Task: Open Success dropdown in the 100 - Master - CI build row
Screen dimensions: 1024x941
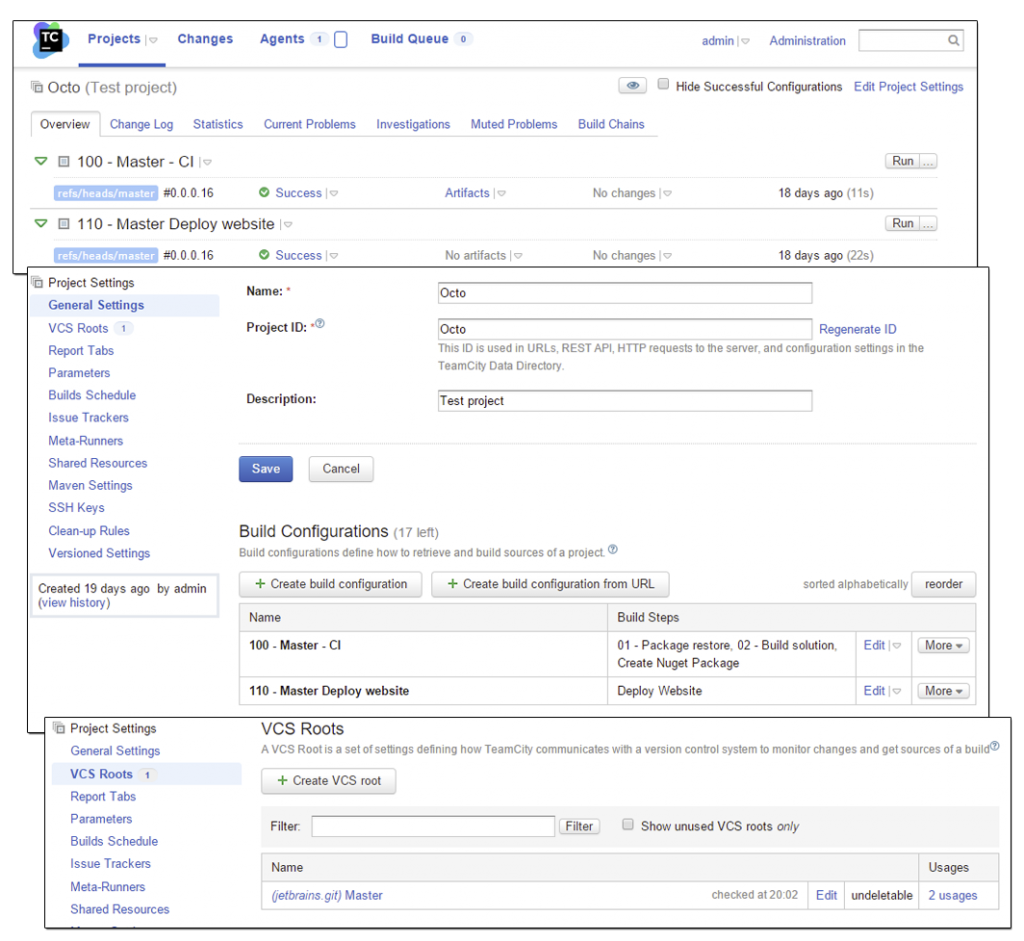Action: coord(334,193)
